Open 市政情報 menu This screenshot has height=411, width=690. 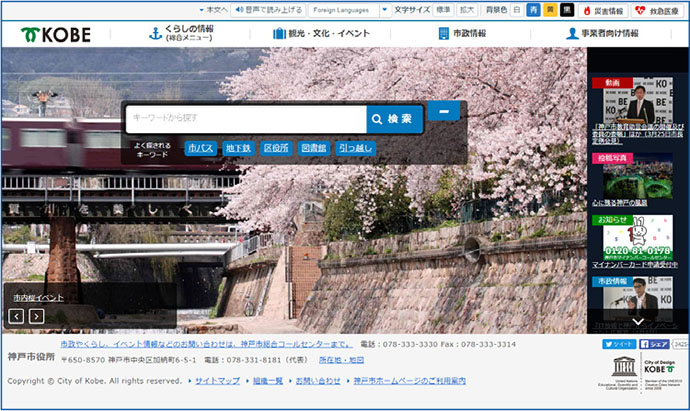[x=462, y=33]
